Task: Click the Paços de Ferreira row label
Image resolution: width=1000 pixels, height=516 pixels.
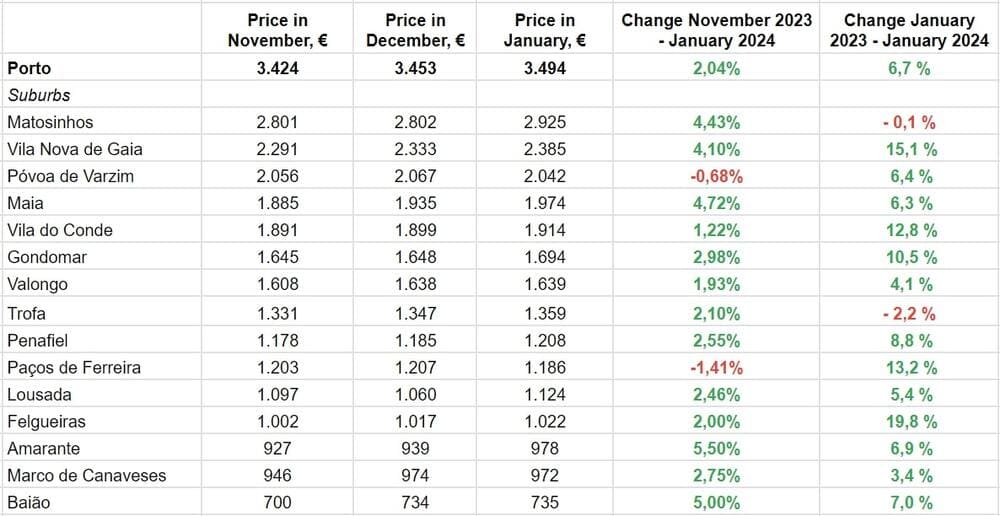Action: (x=73, y=367)
